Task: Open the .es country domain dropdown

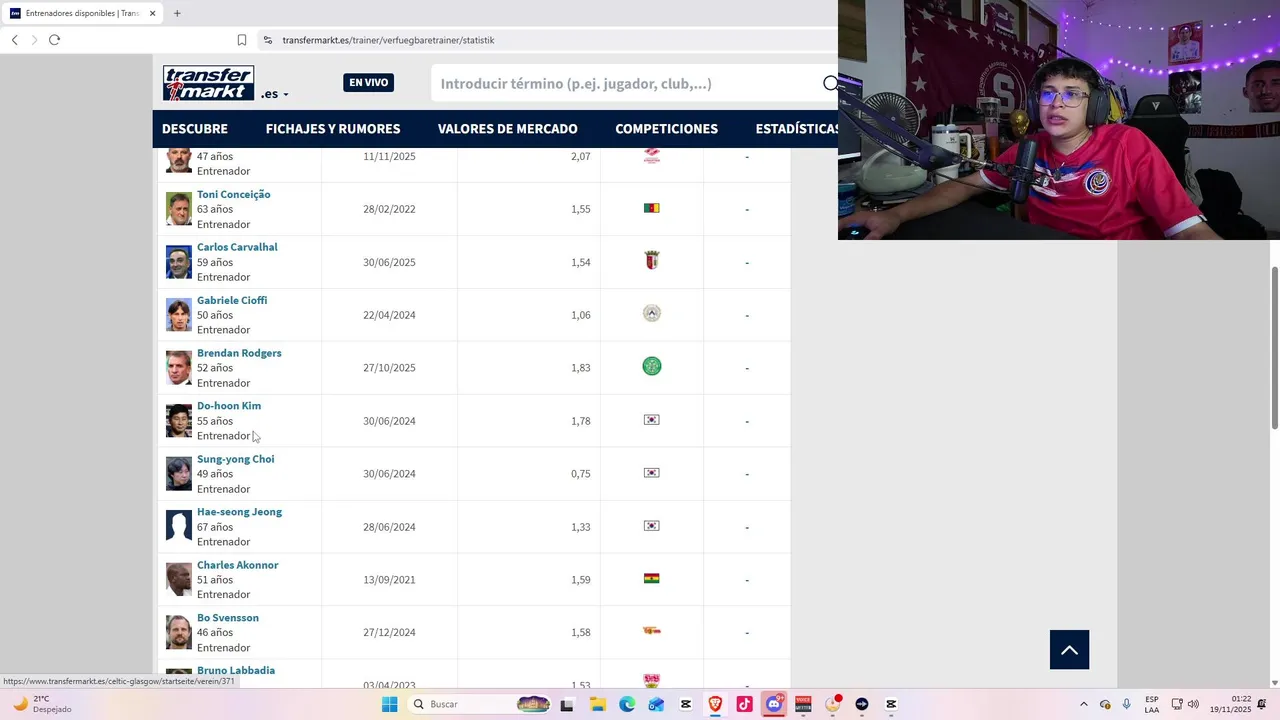Action: [x=275, y=94]
